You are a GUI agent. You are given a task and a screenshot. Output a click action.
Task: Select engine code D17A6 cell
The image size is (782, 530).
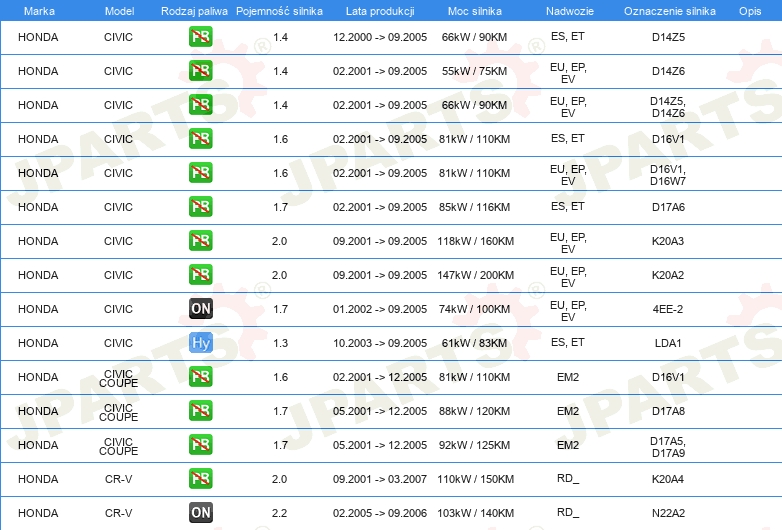[668, 207]
